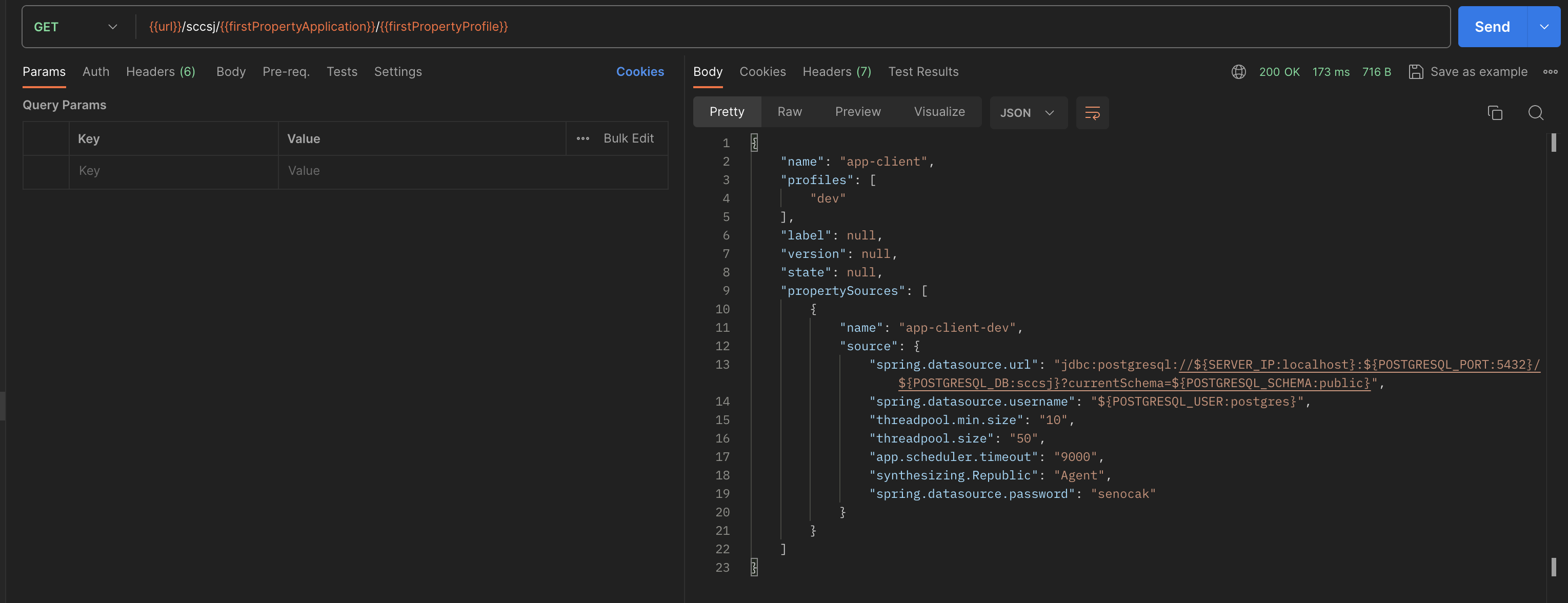
Task: Switch to Preview view mode
Action: tap(858, 112)
